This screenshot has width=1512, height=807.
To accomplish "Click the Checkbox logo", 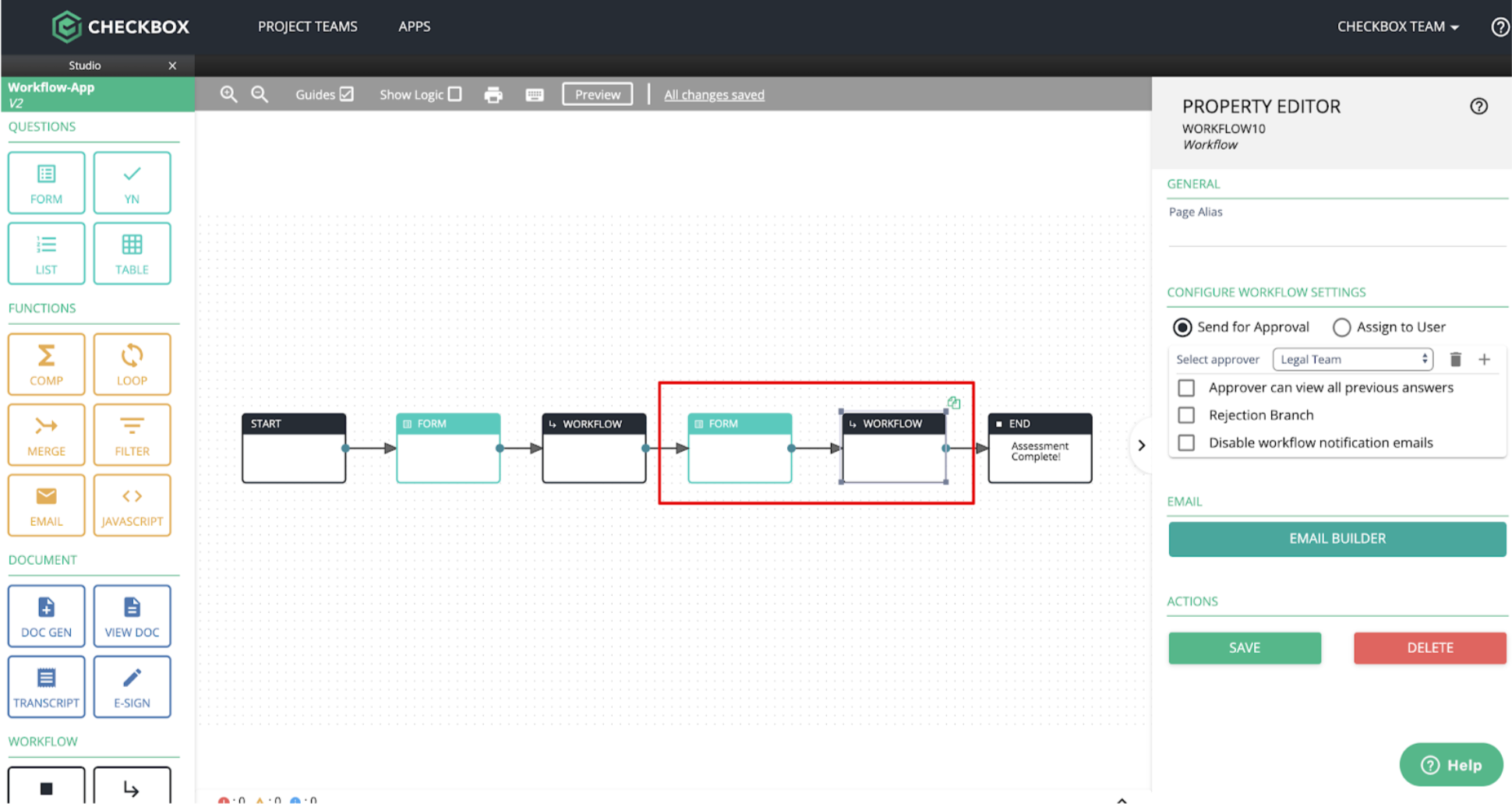I will click(x=121, y=26).
